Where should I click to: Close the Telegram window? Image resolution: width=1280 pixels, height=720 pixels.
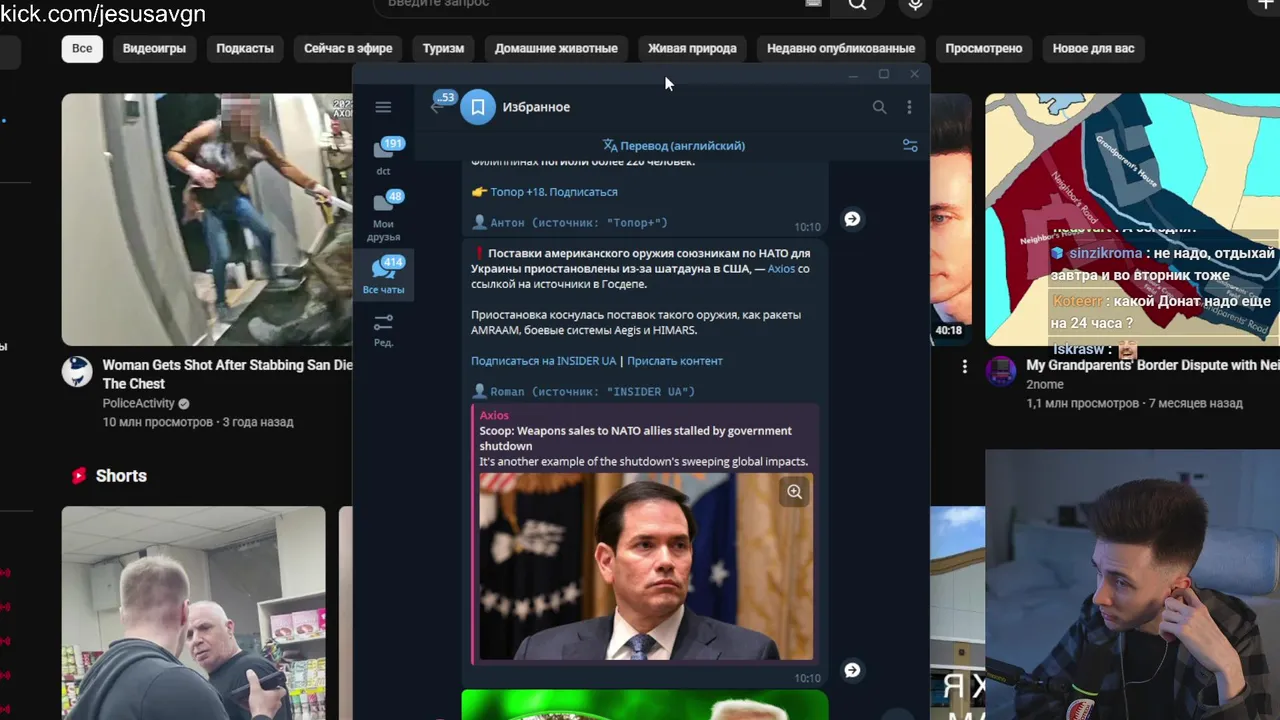914,75
